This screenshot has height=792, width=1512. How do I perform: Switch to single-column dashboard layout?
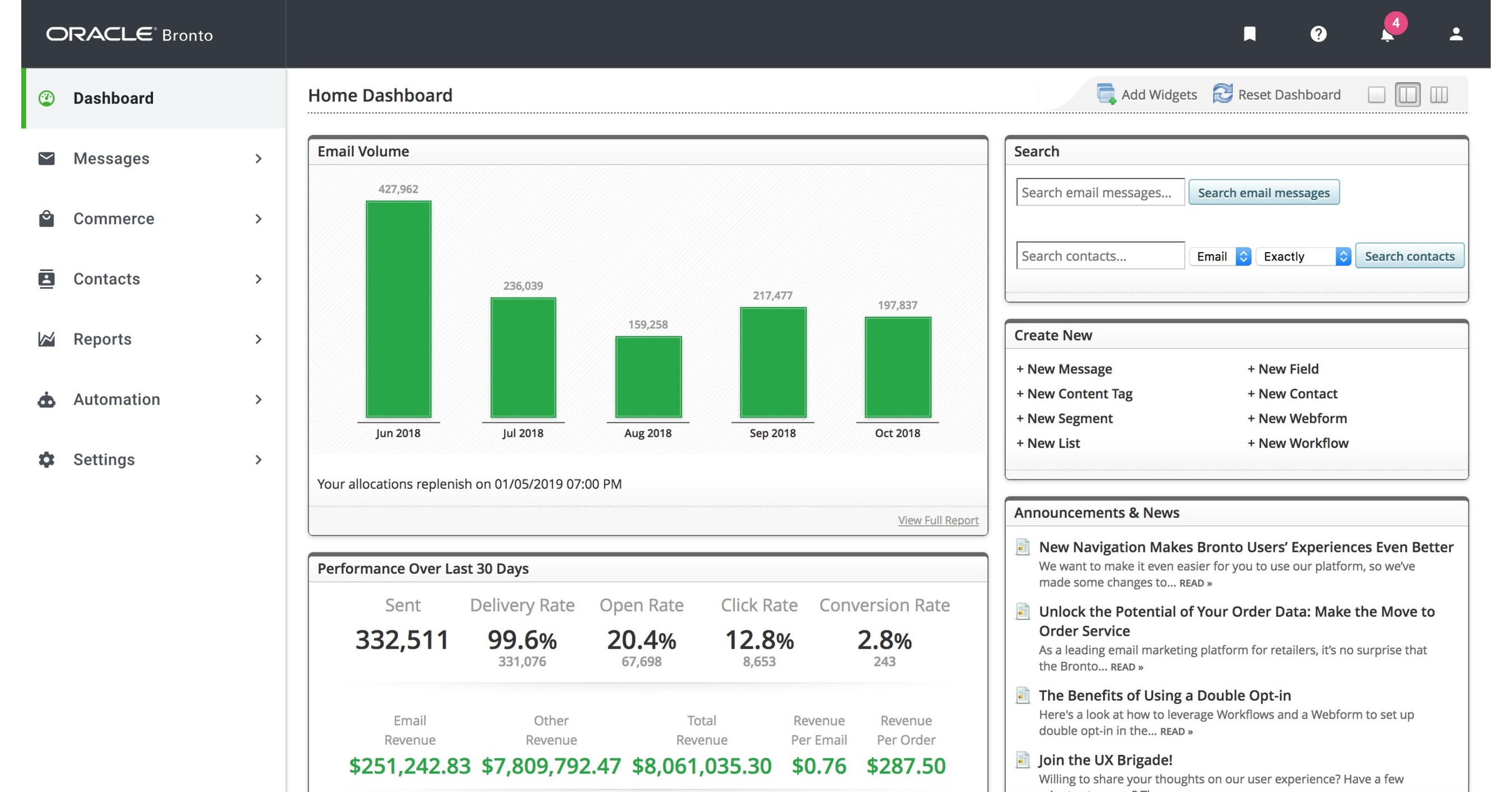[1376, 94]
